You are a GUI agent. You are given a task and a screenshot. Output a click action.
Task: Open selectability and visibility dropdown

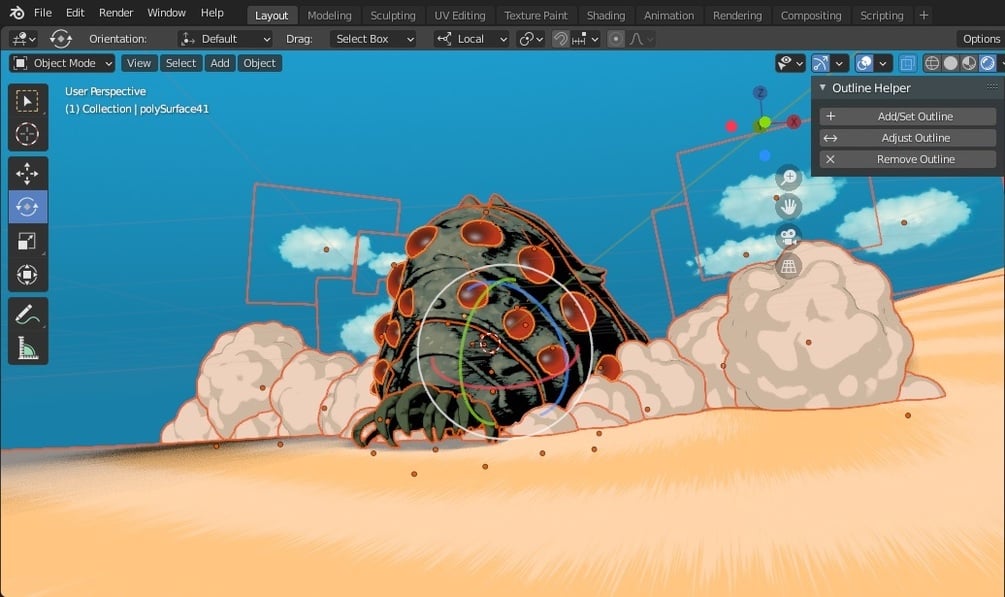coord(790,63)
